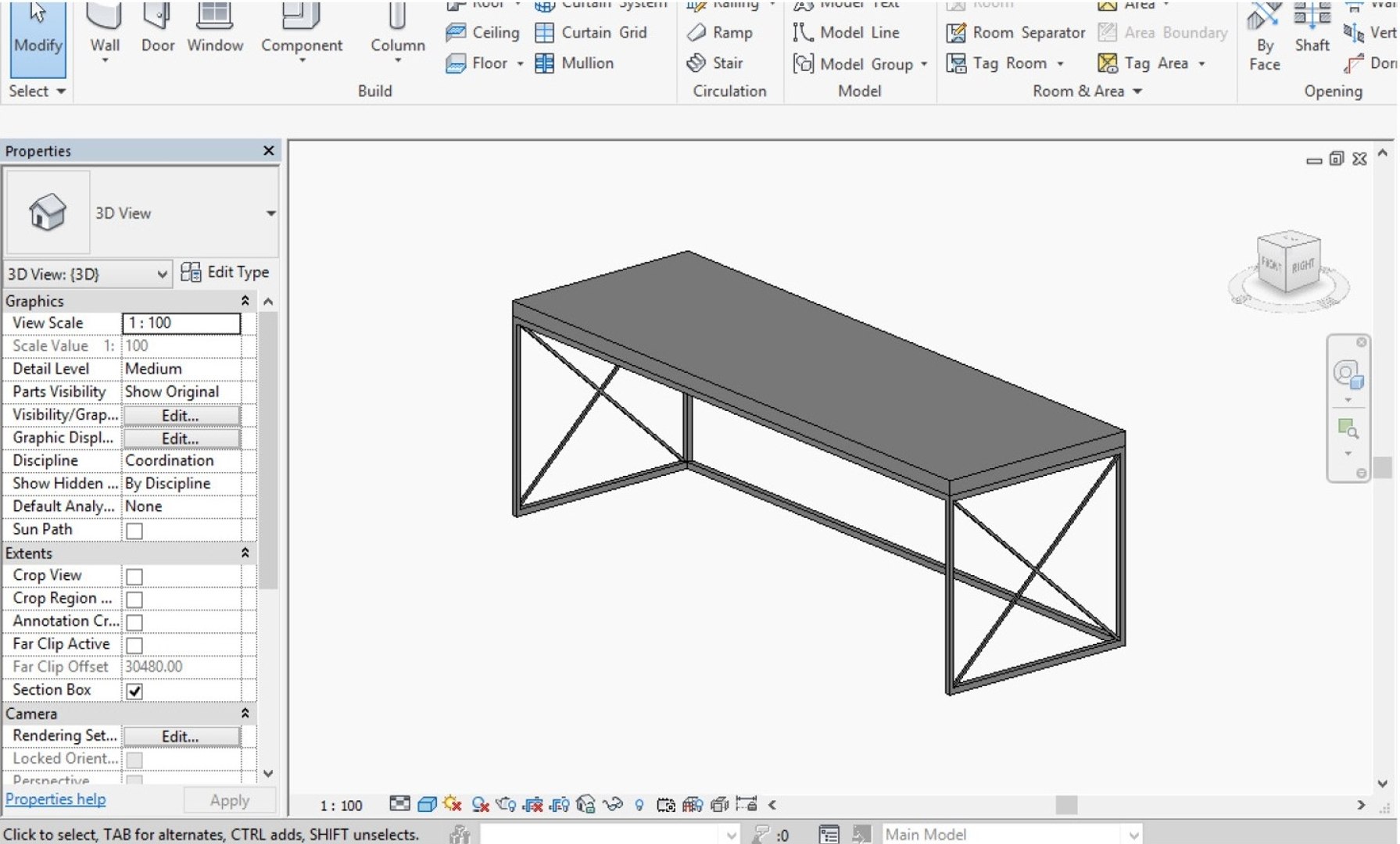Select the Component tool
1400x844 pixels.
point(302,28)
